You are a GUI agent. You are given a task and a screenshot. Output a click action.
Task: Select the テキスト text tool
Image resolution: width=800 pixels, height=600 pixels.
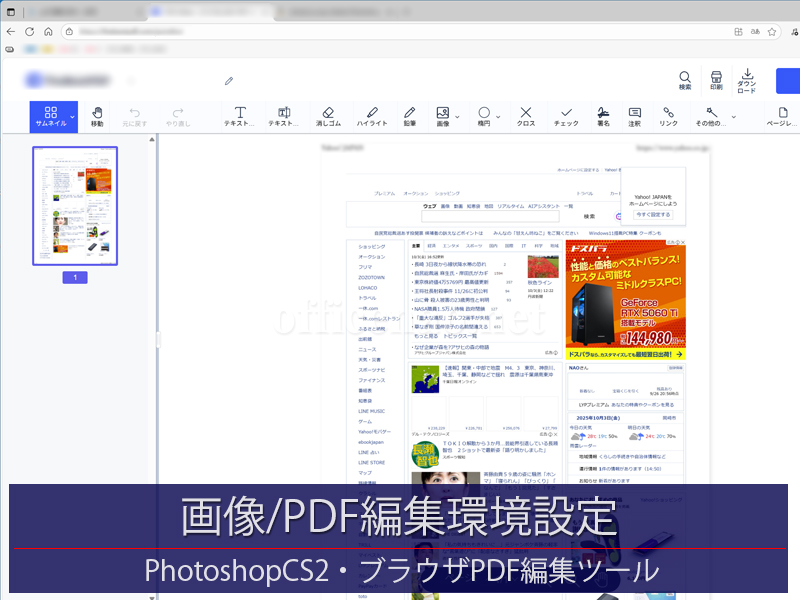point(240,116)
